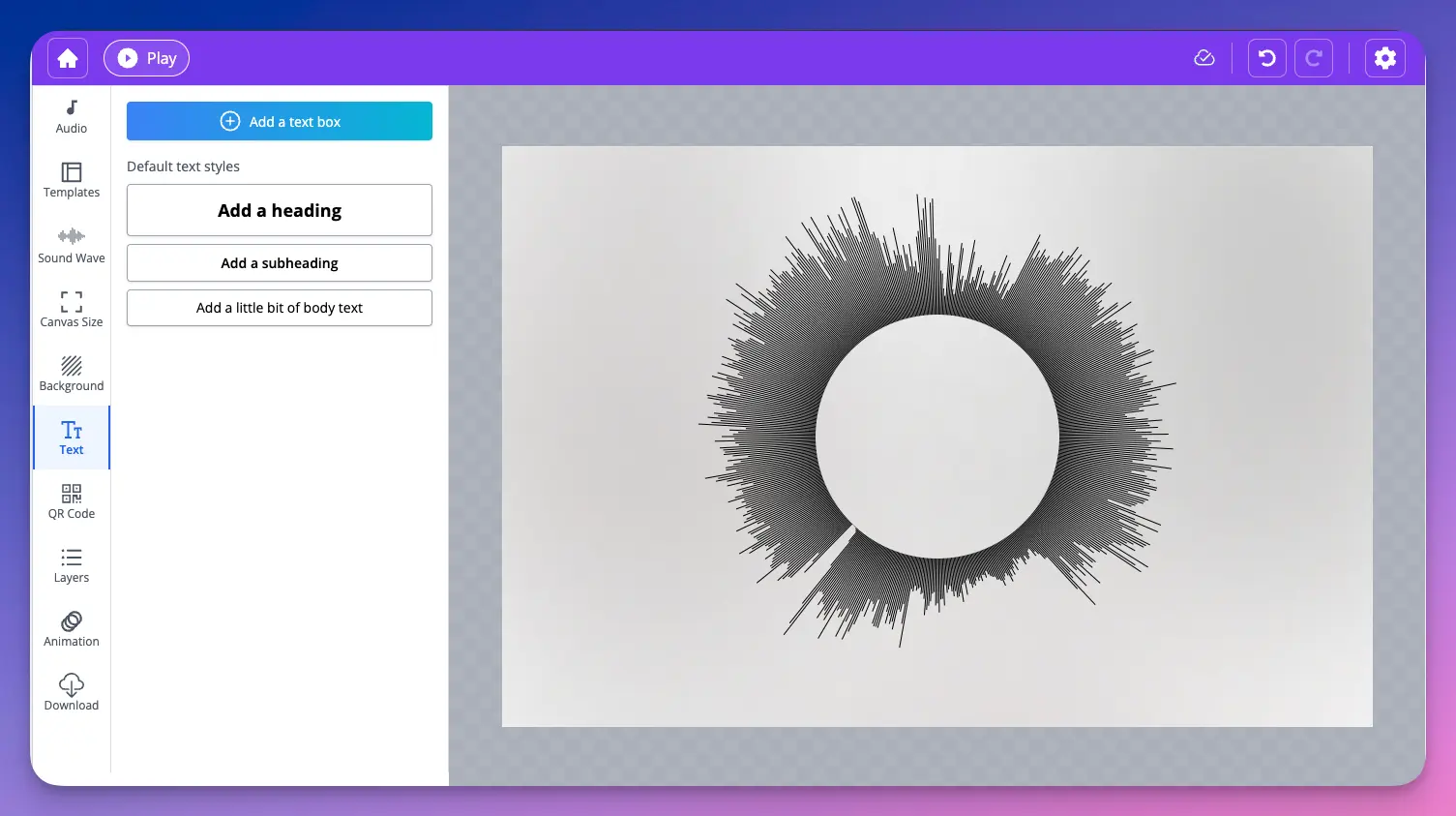This screenshot has width=1456, height=816.
Task: Open the QR Code generator
Action: [x=71, y=501]
